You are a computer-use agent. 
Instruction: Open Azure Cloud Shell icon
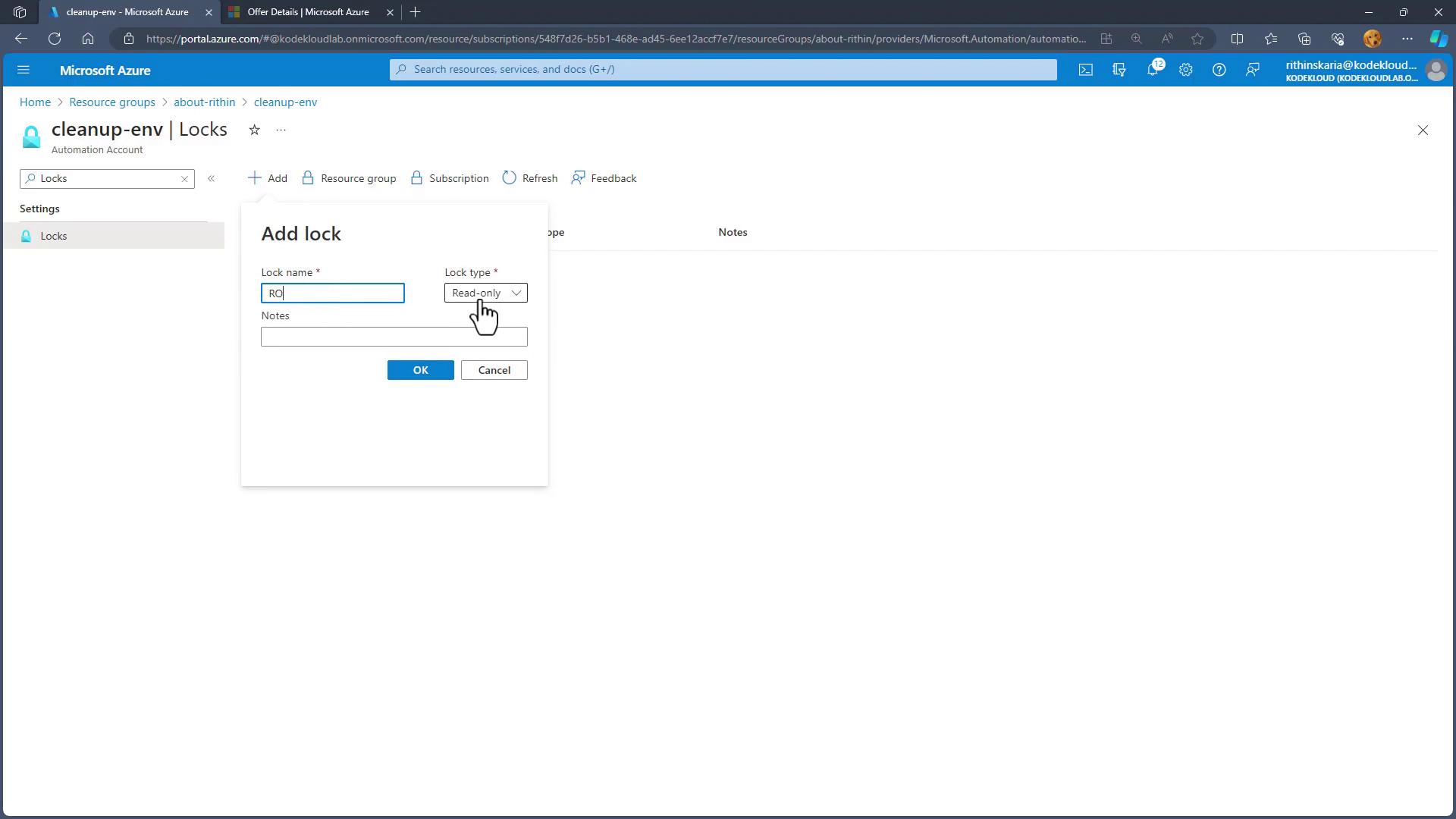1086,70
